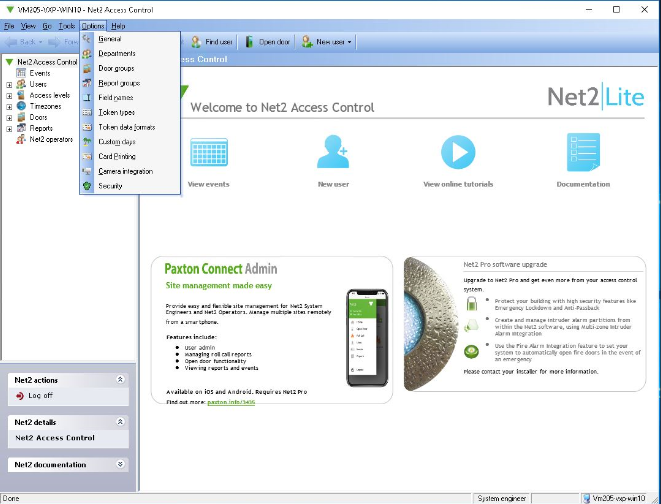Click Log off action

tap(40, 396)
